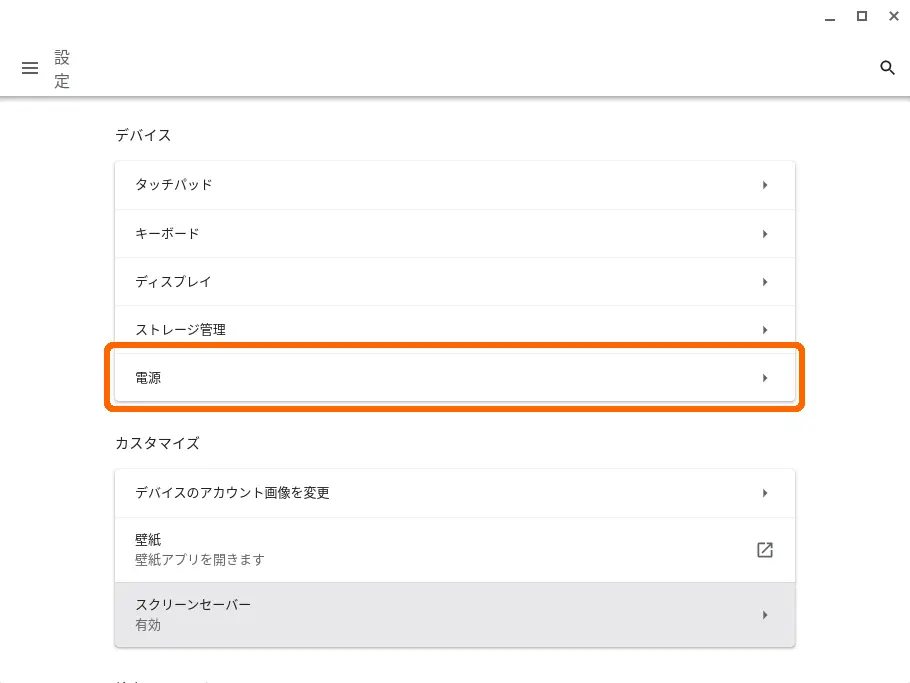The height and width of the screenshot is (683, 910).
Task: Open the ディスプレイ settings
Action: tap(455, 282)
